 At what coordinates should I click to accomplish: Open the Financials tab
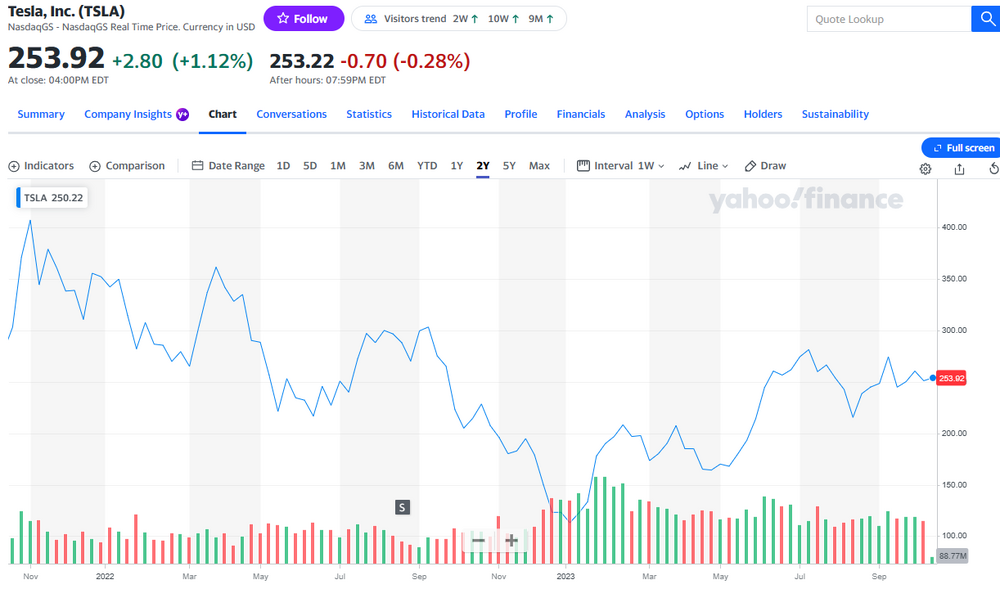pos(581,114)
